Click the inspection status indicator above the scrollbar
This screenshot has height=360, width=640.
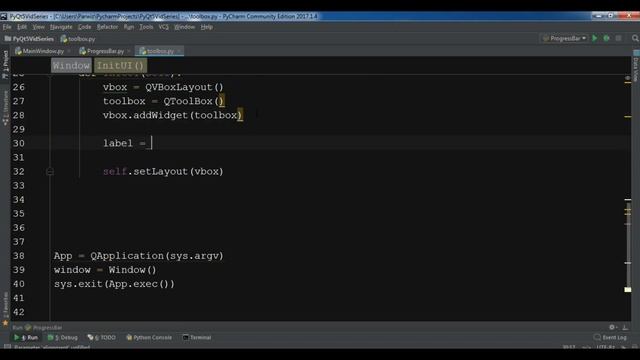[x=628, y=77]
